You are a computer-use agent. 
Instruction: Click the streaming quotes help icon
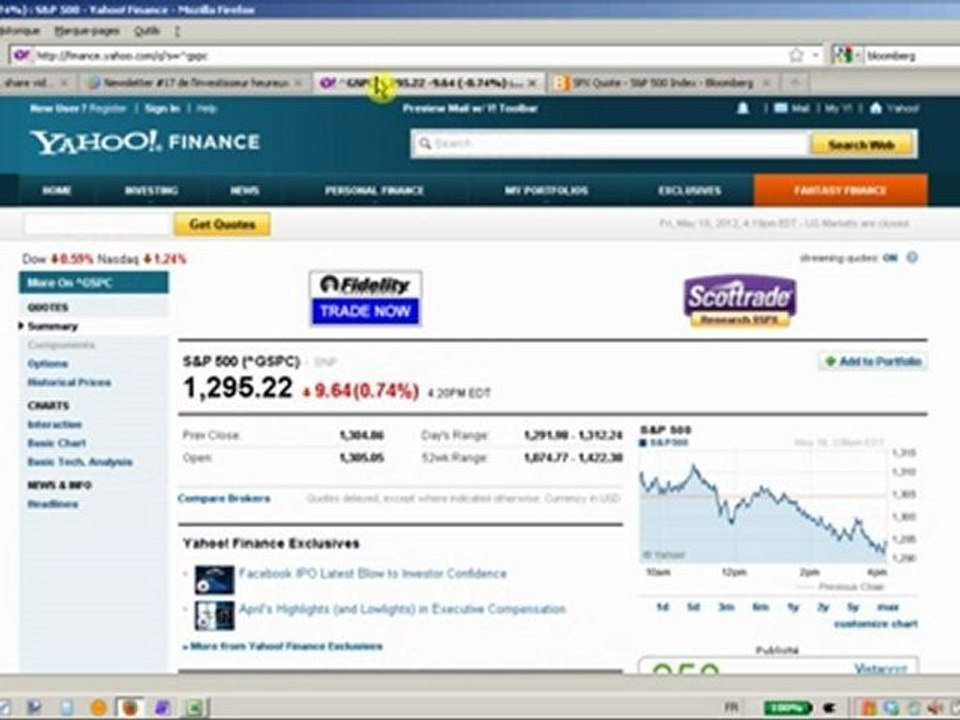pyautogui.click(x=912, y=258)
